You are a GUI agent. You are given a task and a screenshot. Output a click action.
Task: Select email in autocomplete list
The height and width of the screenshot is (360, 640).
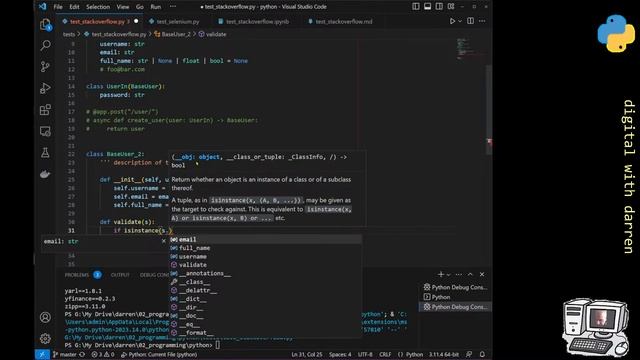(265, 240)
